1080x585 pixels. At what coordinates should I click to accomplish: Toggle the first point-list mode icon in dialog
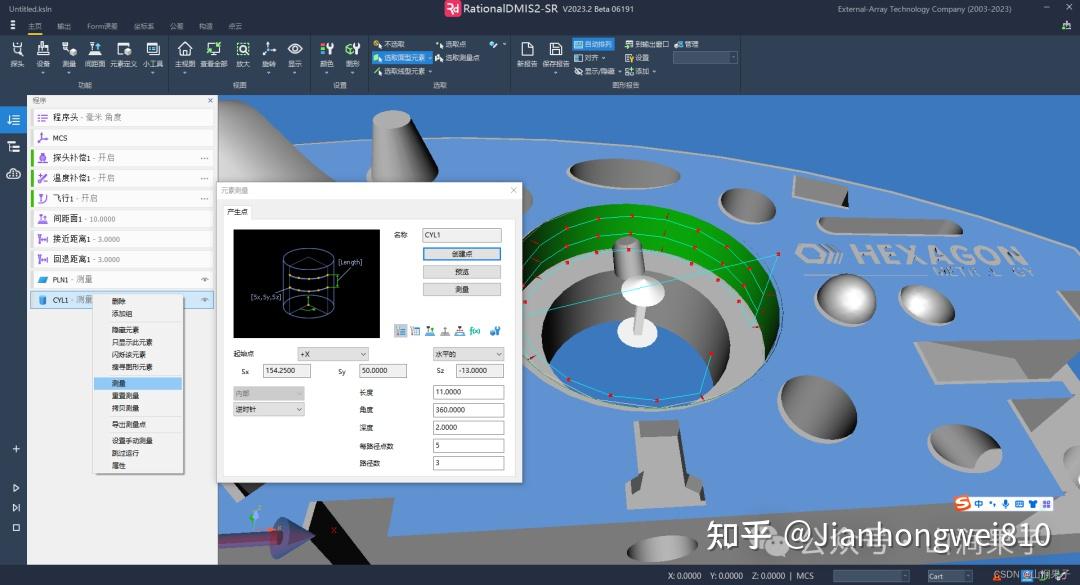coord(400,331)
